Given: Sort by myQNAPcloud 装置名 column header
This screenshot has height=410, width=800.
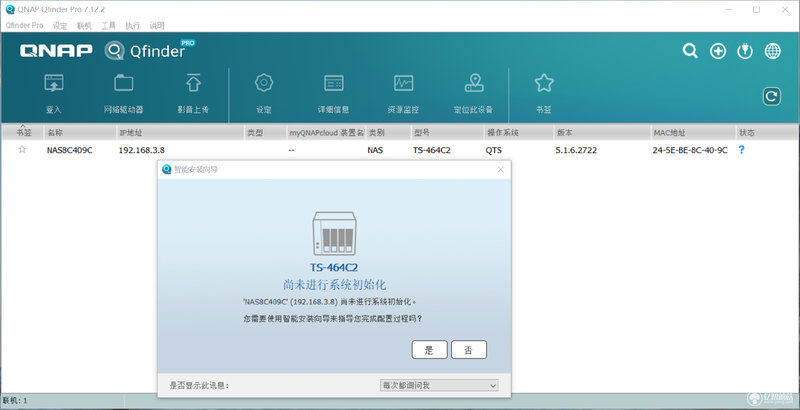Looking at the screenshot, I should [x=327, y=133].
